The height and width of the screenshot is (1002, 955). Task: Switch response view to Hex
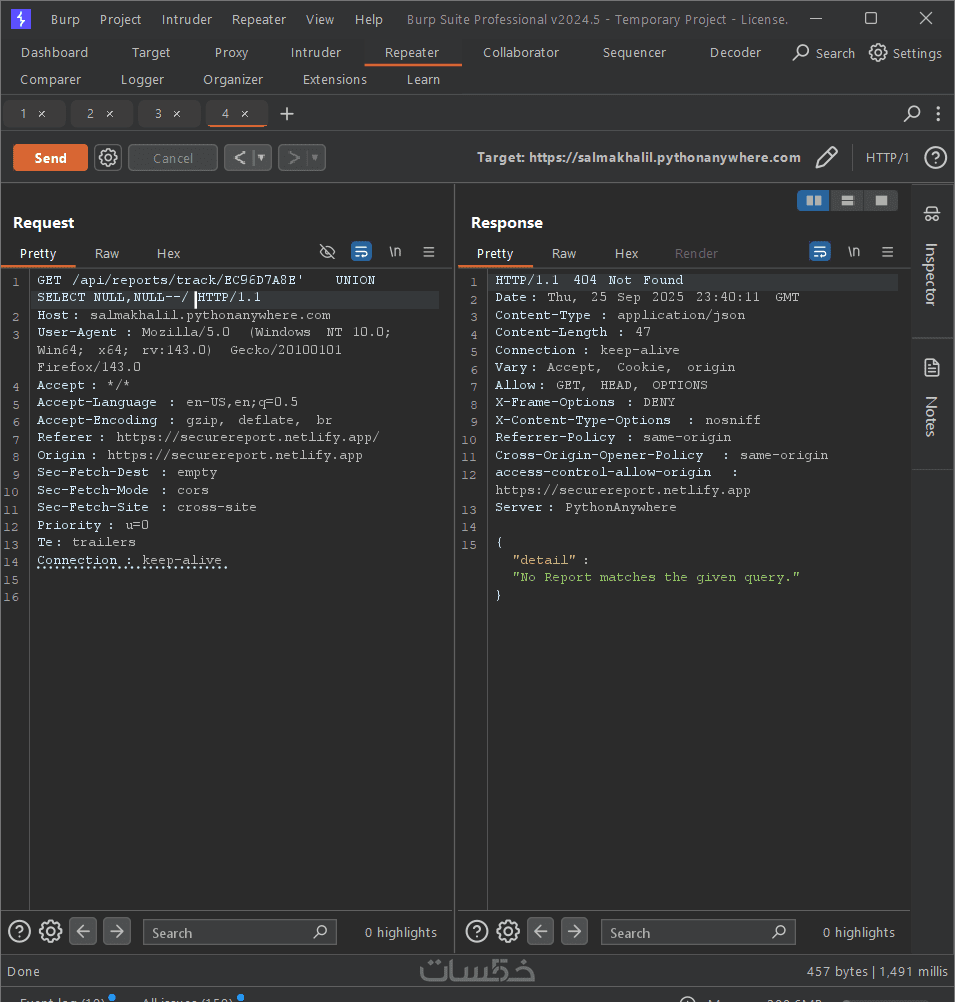click(x=626, y=254)
